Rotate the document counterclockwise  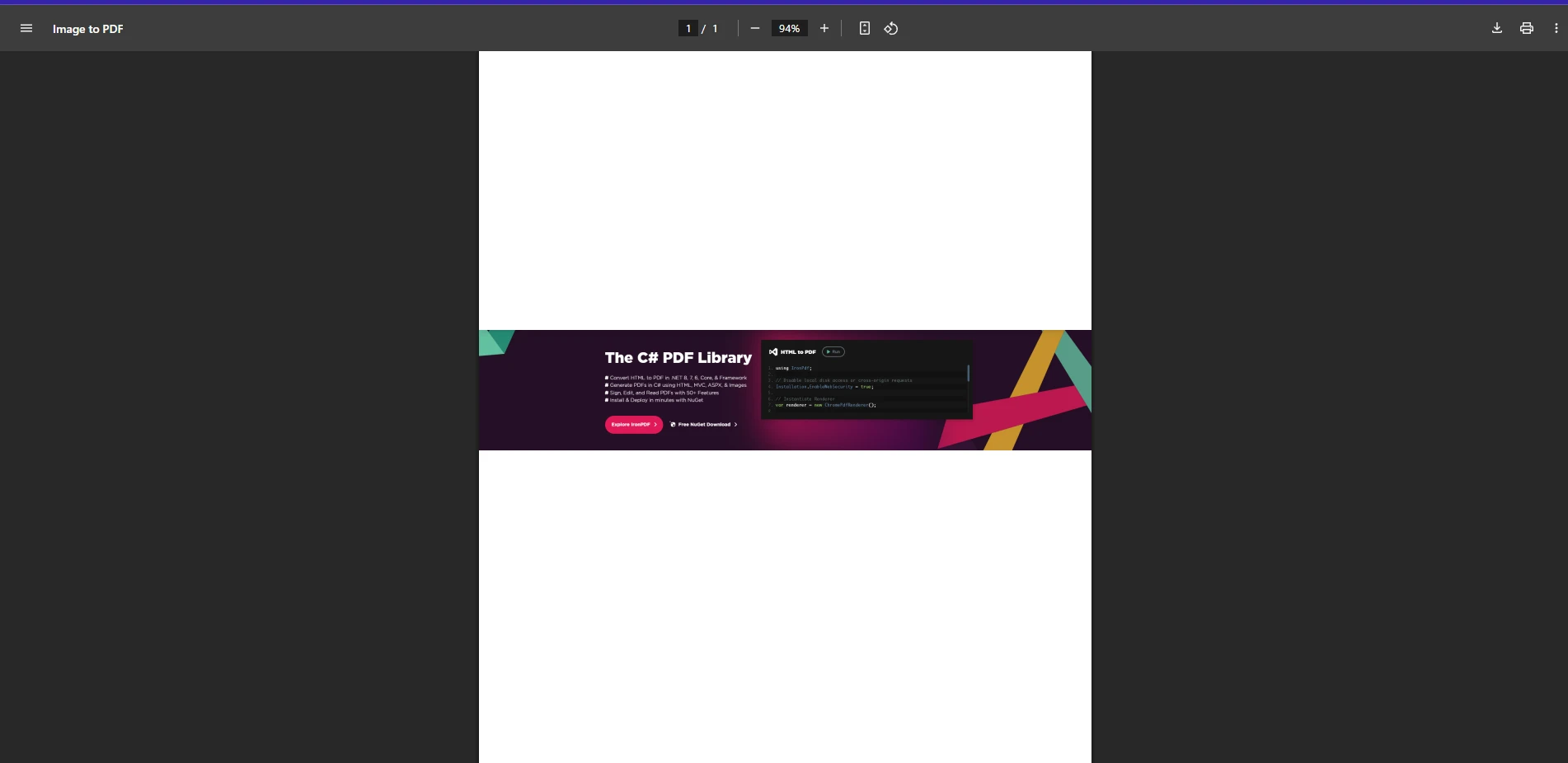pos(891,29)
